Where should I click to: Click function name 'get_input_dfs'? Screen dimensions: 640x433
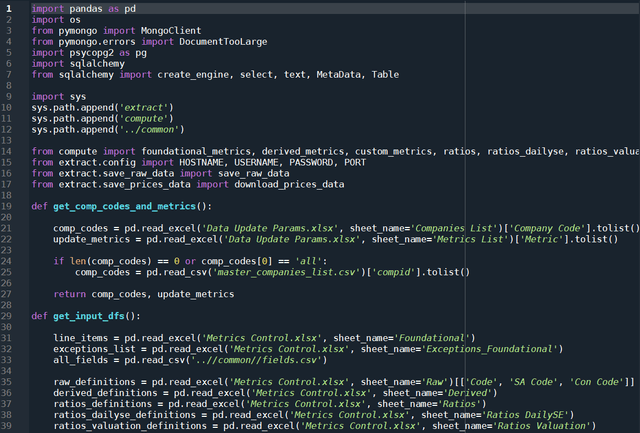tap(89, 316)
